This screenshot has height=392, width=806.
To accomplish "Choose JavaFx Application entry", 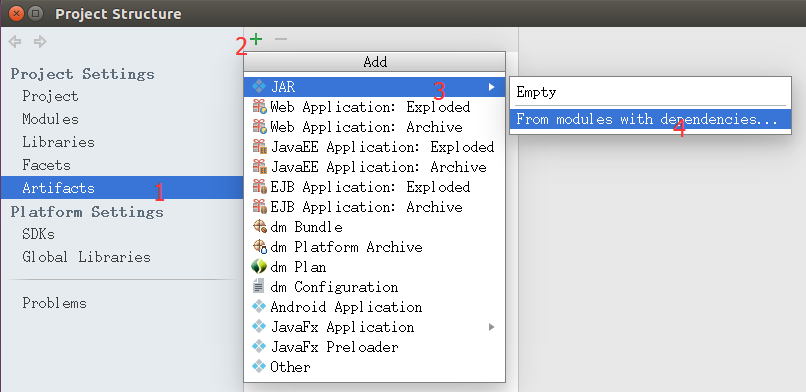I will coord(374,327).
